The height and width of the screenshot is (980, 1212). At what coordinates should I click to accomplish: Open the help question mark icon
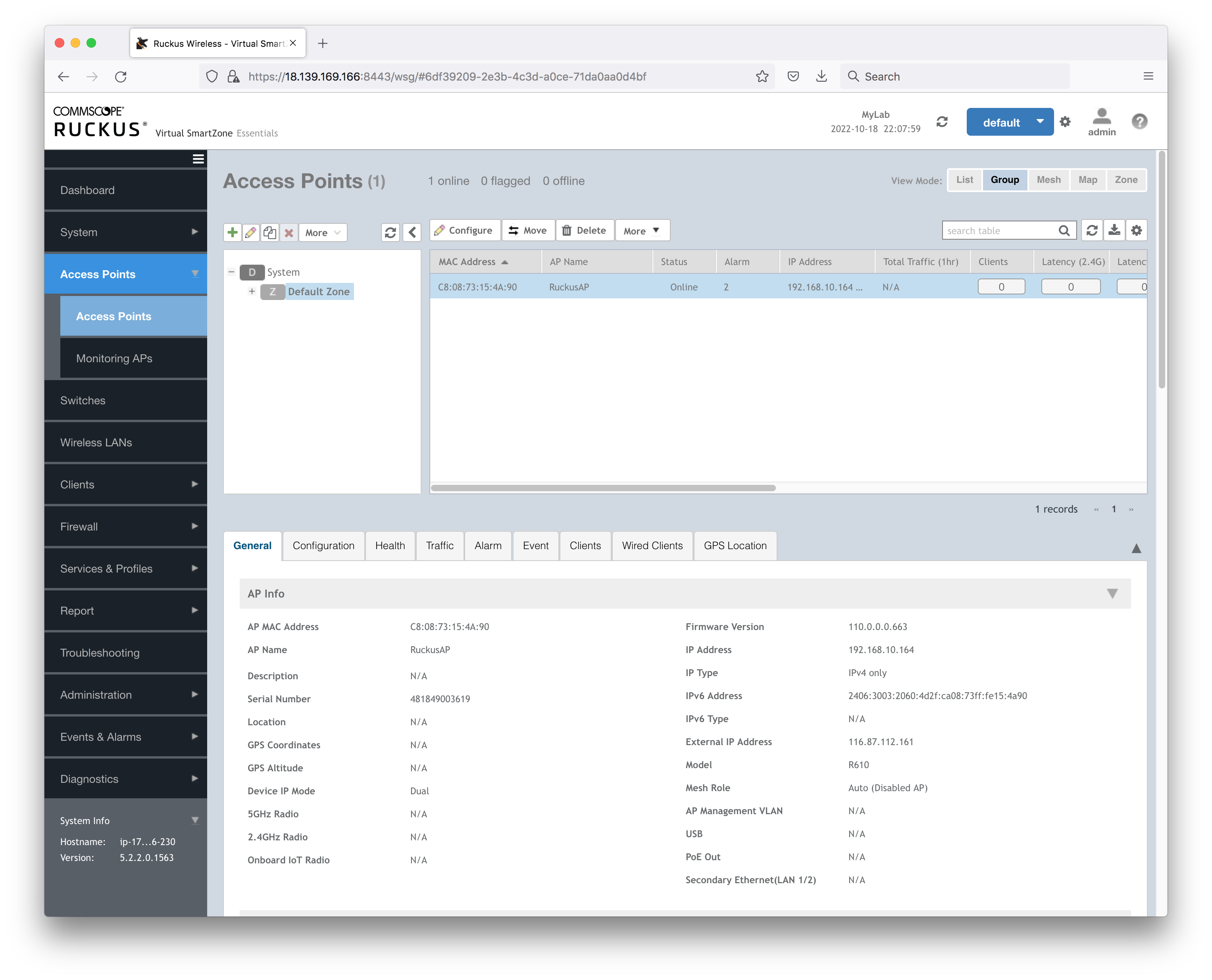point(1139,121)
